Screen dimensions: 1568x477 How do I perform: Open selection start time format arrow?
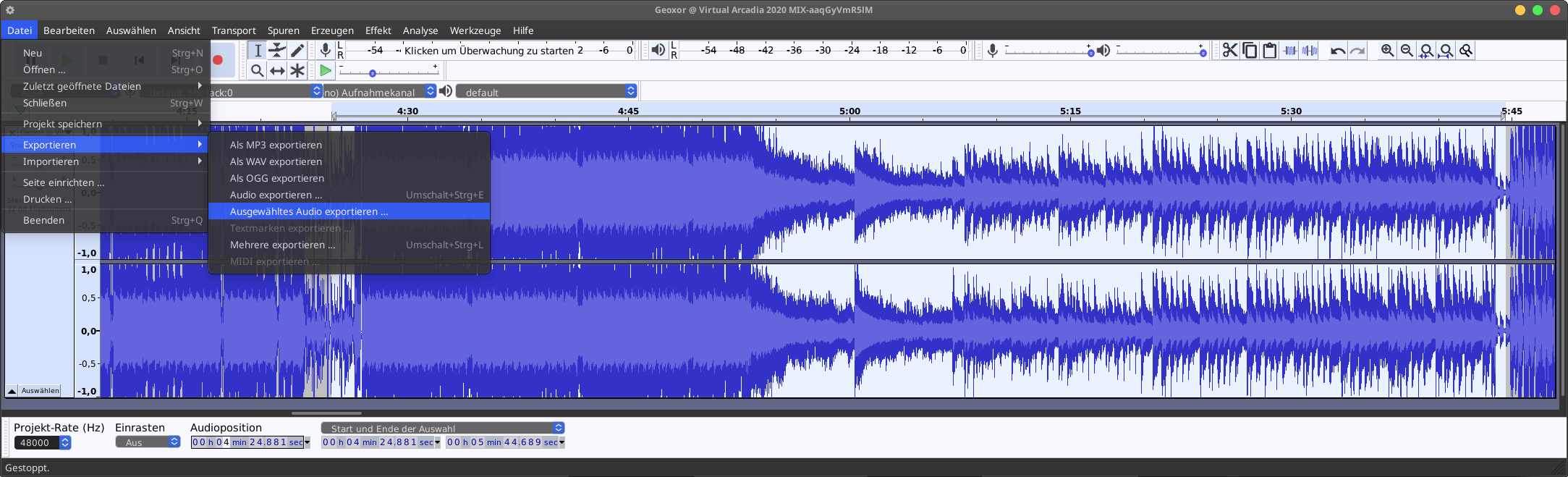(437, 442)
